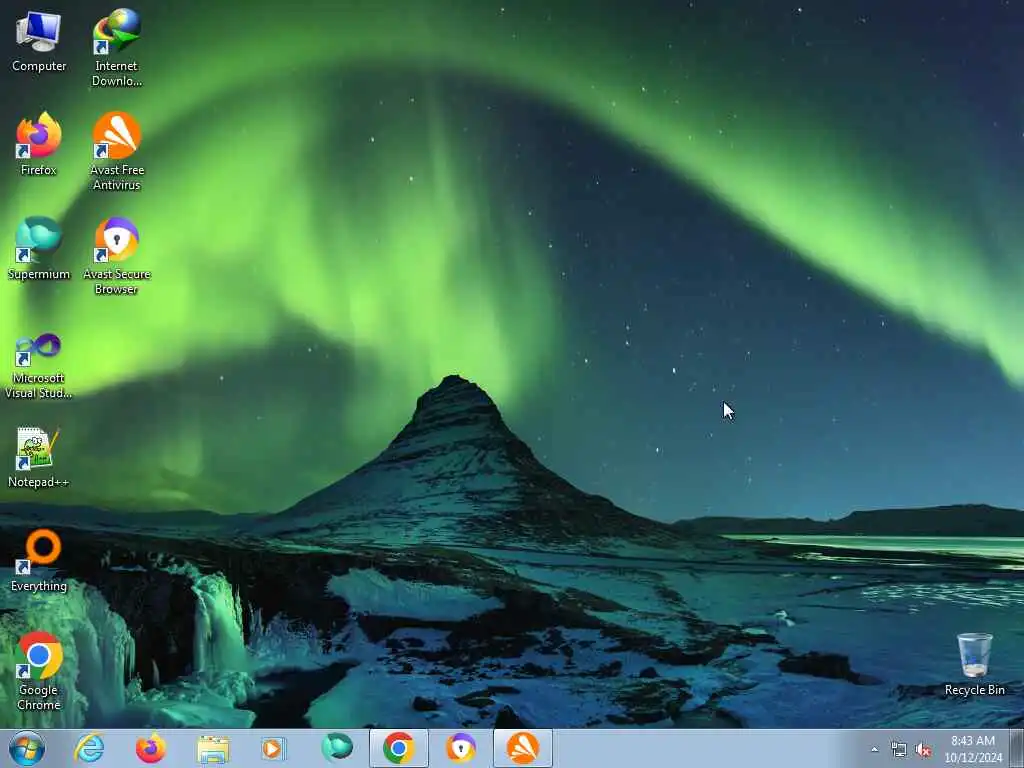Launch Firefox from the taskbar
Image resolution: width=1024 pixels, height=768 pixels.
[x=151, y=748]
